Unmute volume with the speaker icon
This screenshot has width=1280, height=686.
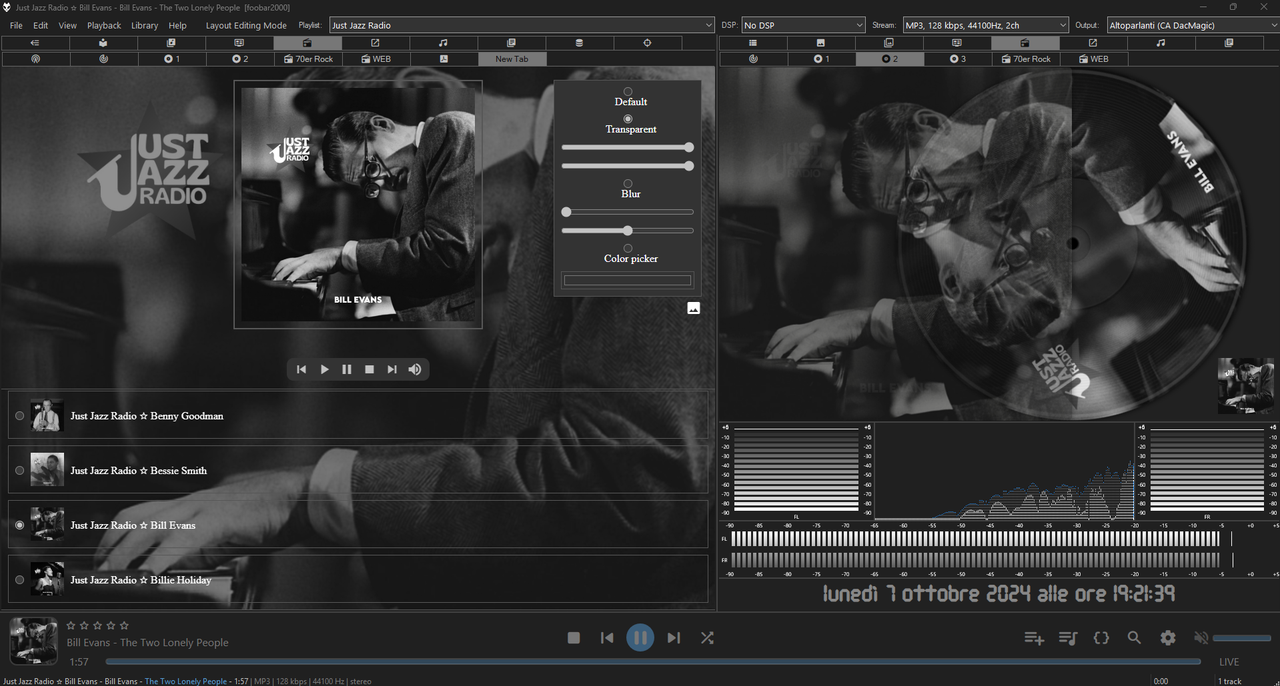click(x=1201, y=638)
